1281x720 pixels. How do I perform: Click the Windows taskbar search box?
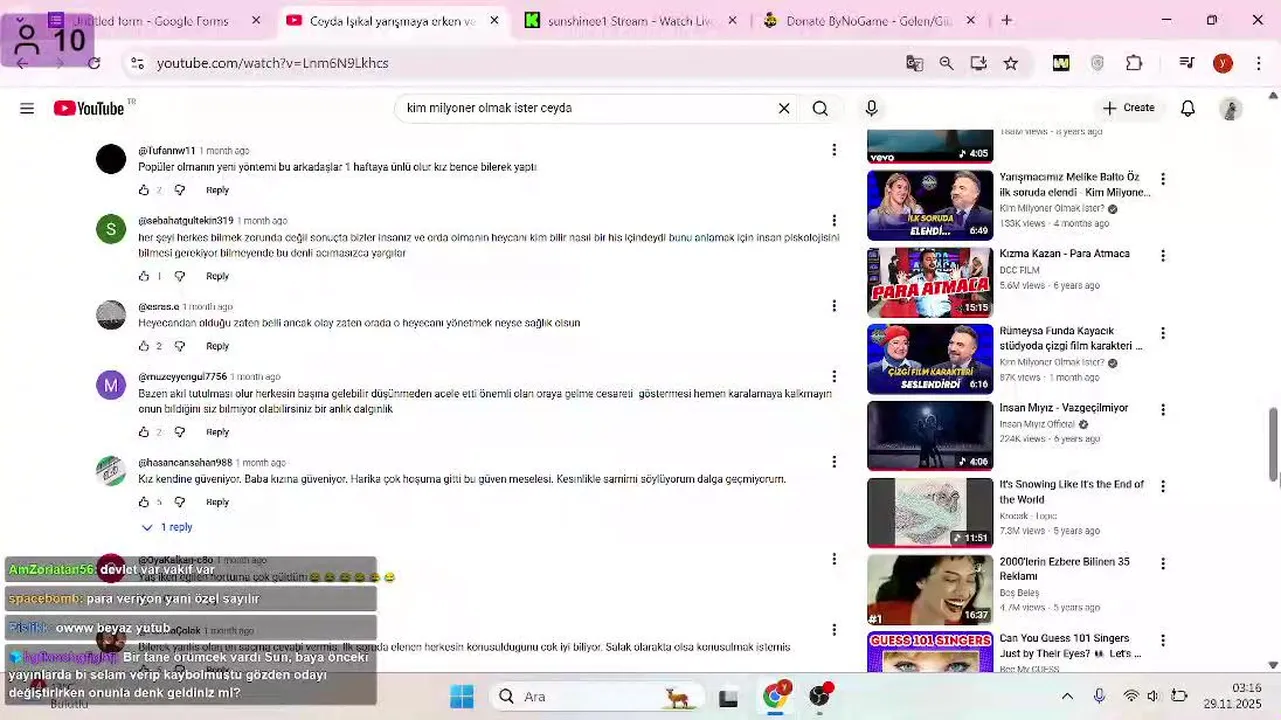(595, 696)
